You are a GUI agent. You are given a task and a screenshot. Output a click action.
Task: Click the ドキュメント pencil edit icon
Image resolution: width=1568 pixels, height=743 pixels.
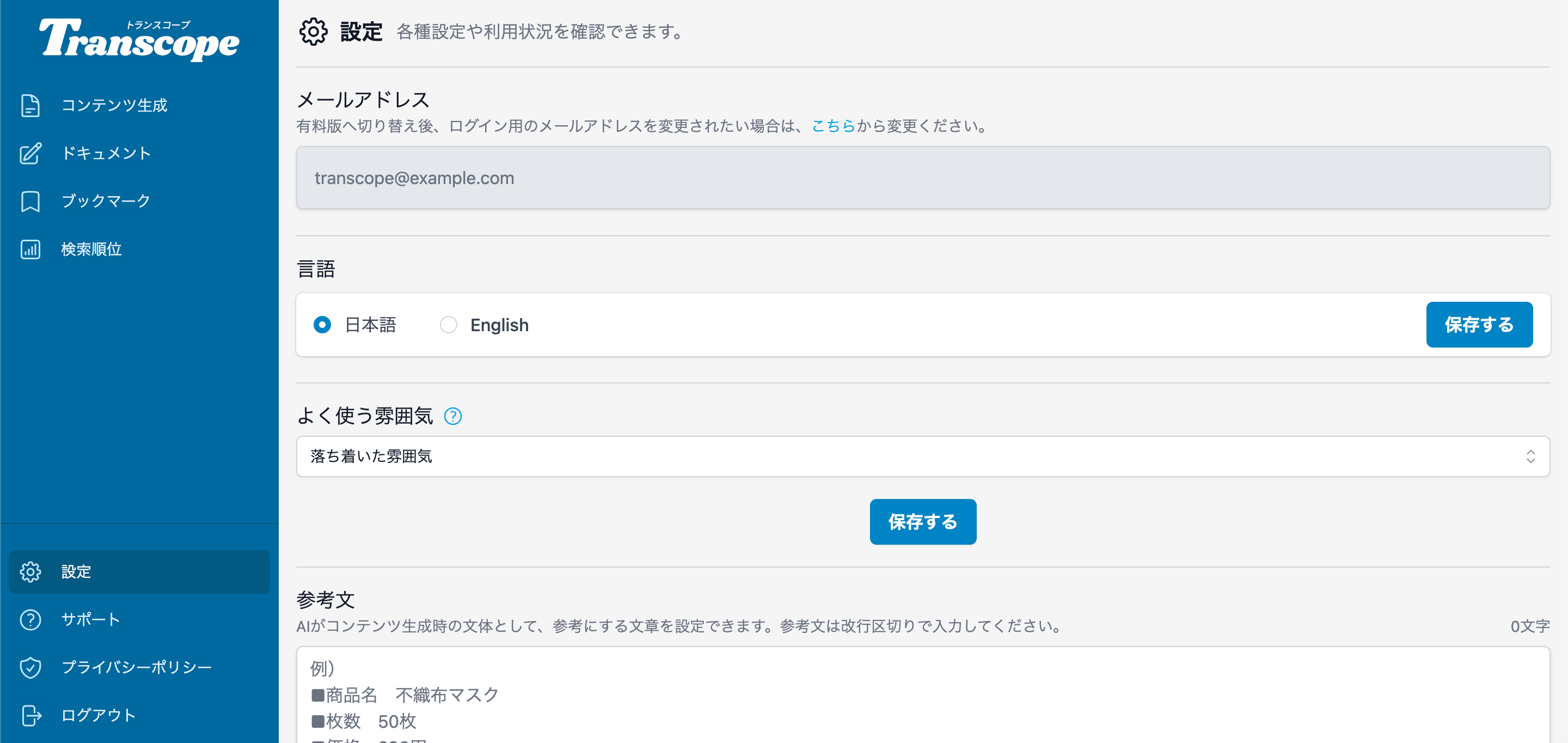pos(30,153)
